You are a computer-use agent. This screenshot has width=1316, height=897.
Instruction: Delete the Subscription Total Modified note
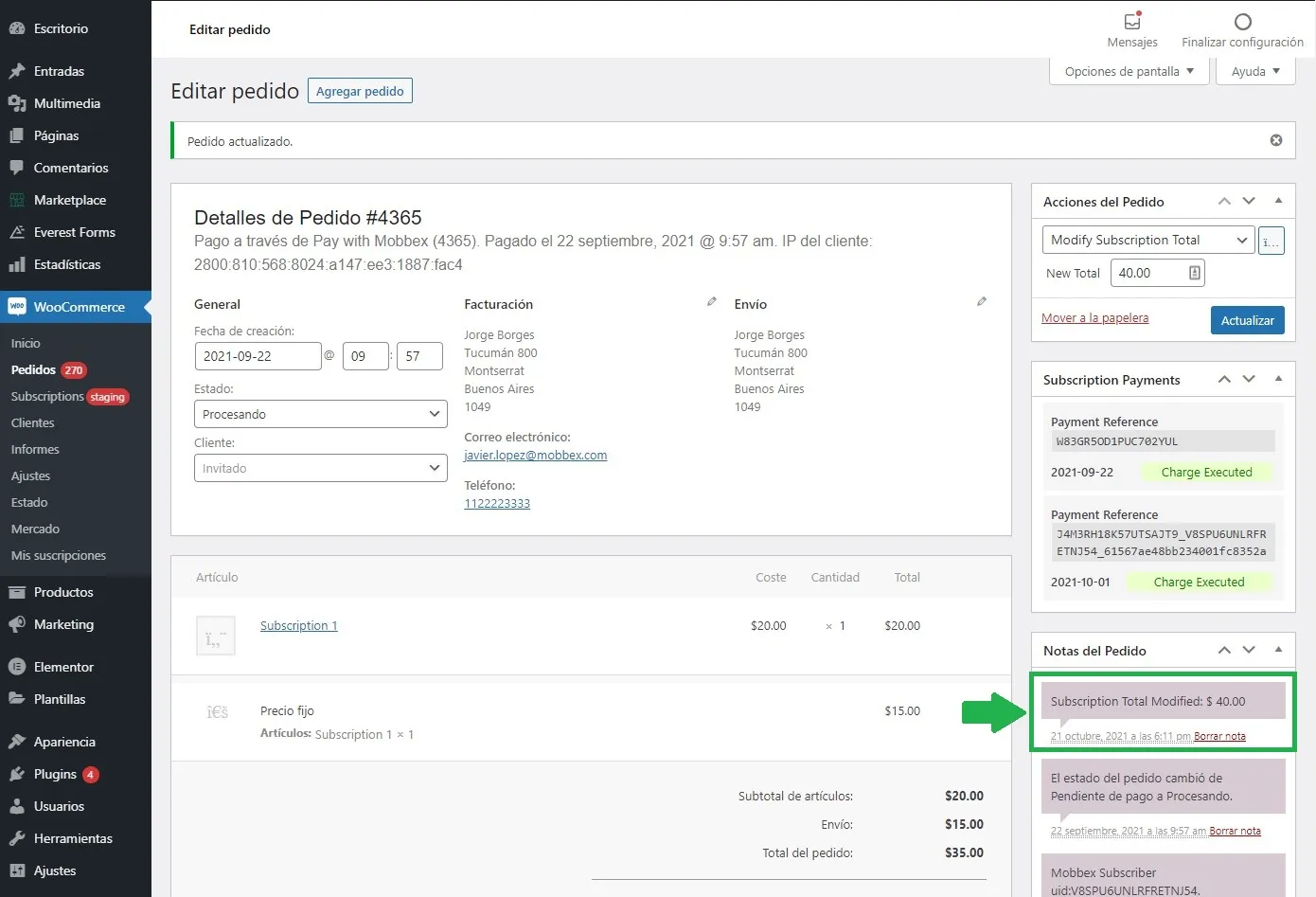pyautogui.click(x=1219, y=736)
